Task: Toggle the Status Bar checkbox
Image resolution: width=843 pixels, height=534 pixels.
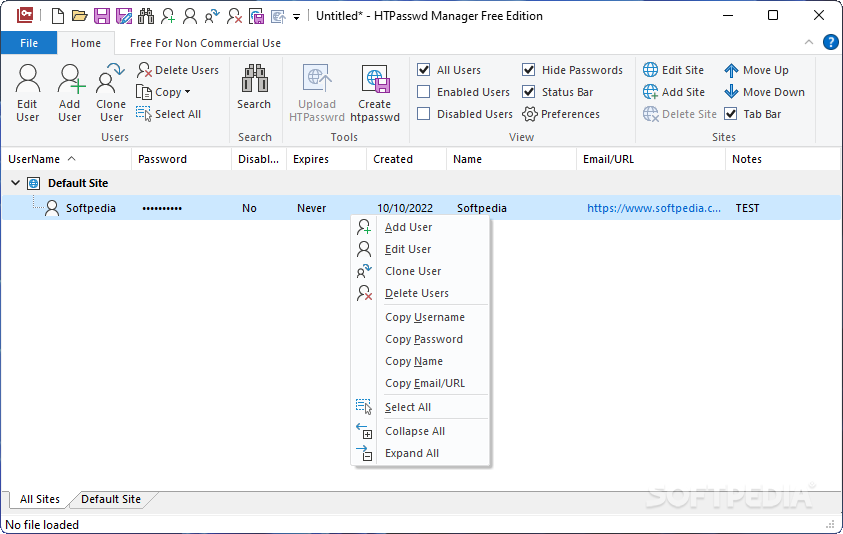Action: 528,92
